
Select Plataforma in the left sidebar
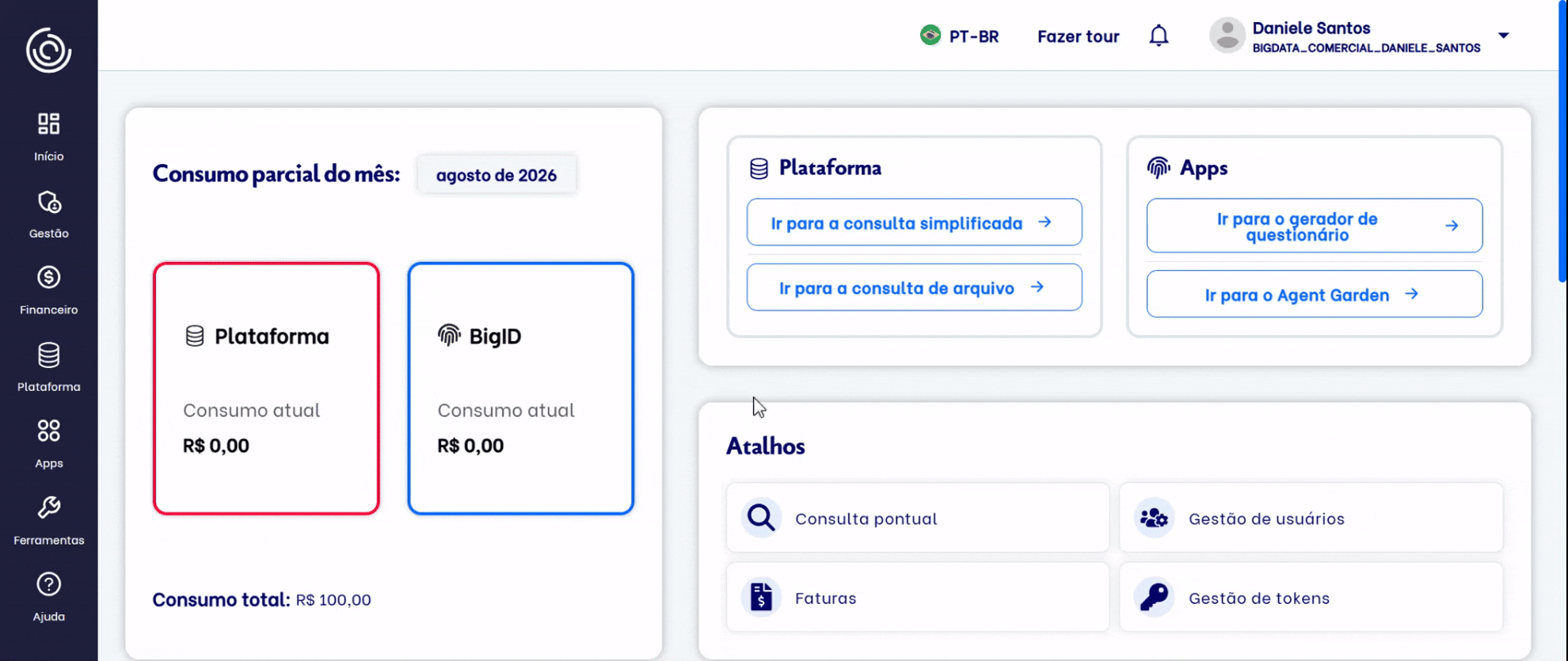coord(48,367)
